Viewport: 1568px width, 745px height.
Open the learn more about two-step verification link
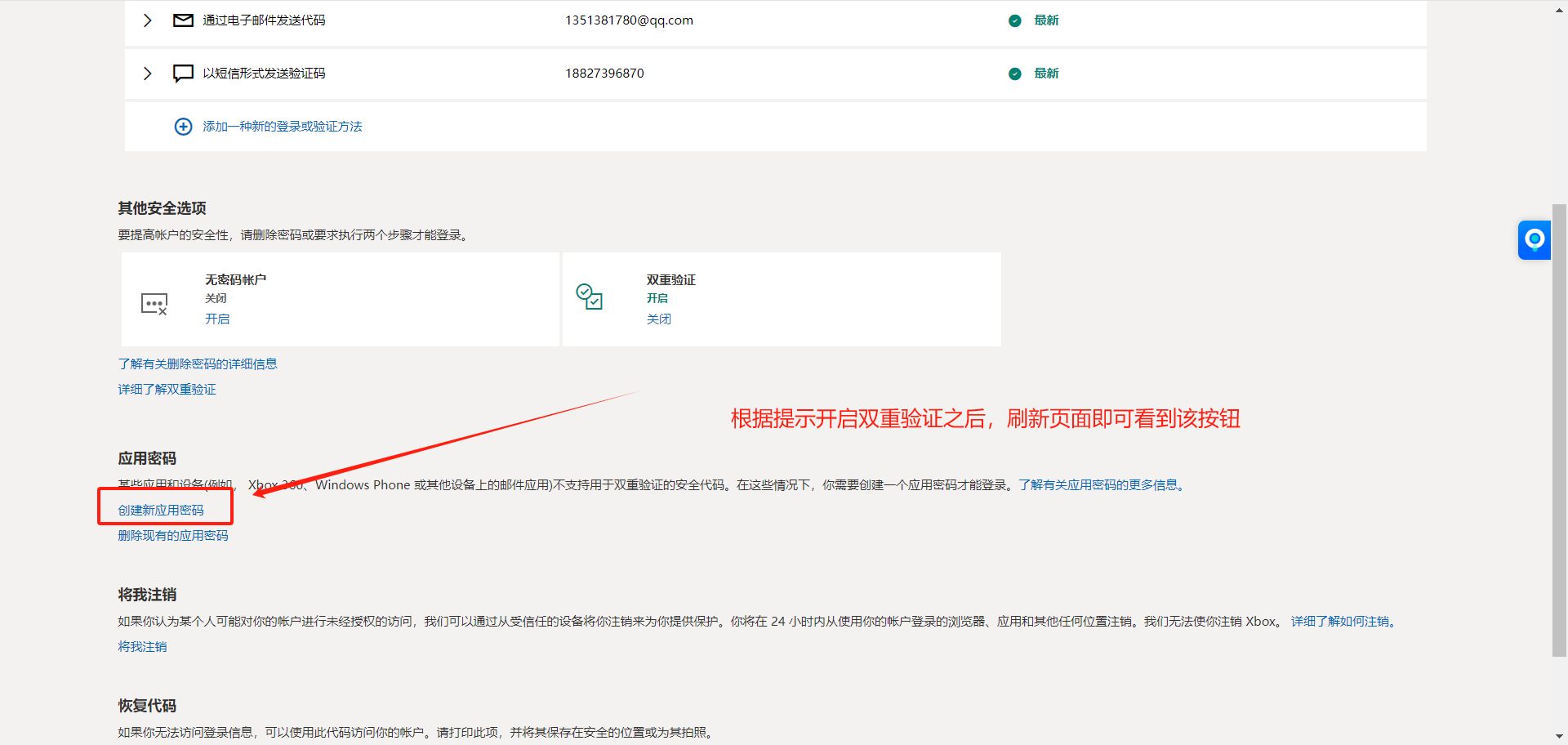(x=167, y=389)
